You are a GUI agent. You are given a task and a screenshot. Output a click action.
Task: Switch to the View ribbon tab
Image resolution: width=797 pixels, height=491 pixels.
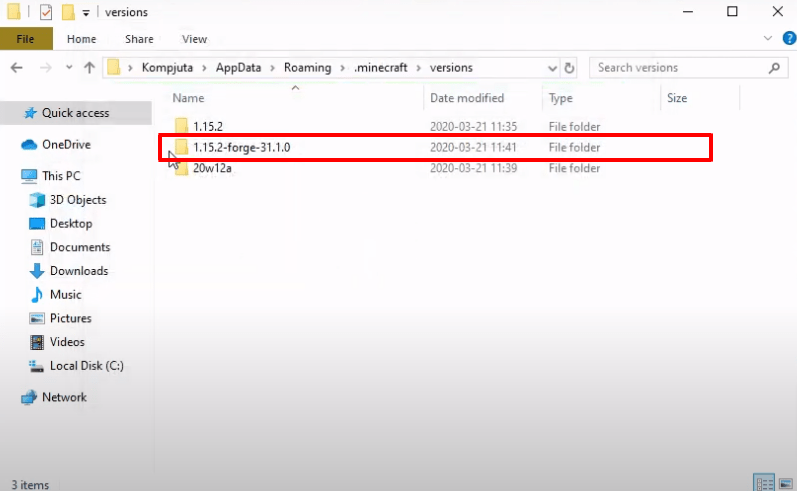194,39
